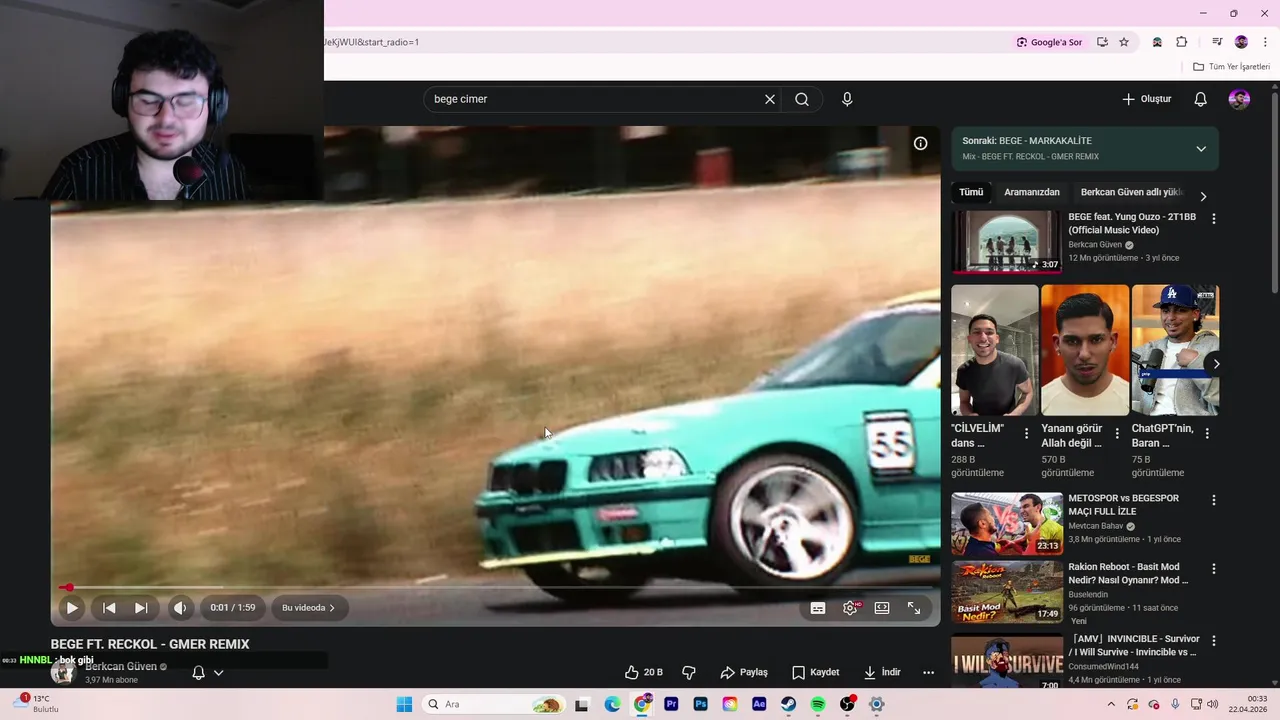Show hidden system tray icons
The image size is (1280, 720).
coord(1110,704)
